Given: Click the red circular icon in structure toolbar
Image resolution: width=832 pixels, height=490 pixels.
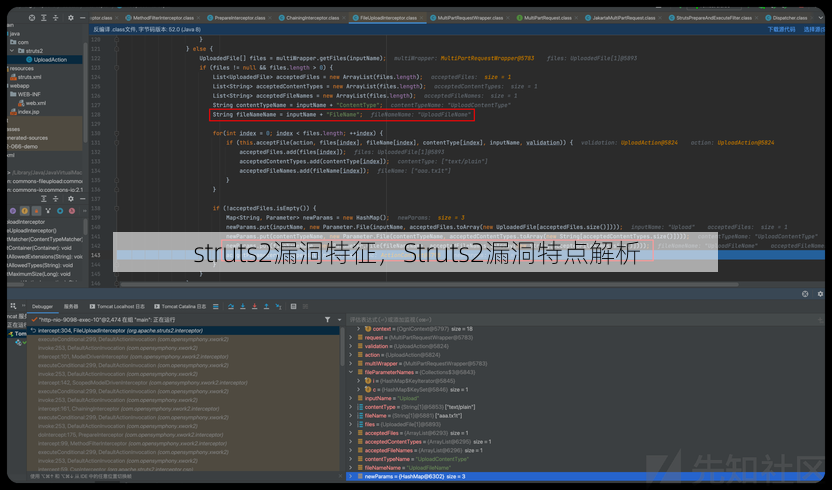Looking at the screenshot, I should (72, 211).
